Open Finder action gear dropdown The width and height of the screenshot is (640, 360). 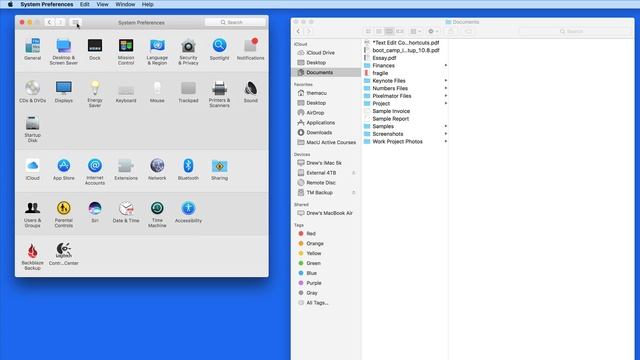(x=433, y=31)
